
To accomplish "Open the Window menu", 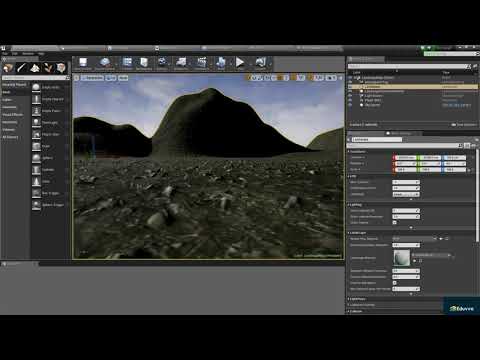I will pos(28,54).
